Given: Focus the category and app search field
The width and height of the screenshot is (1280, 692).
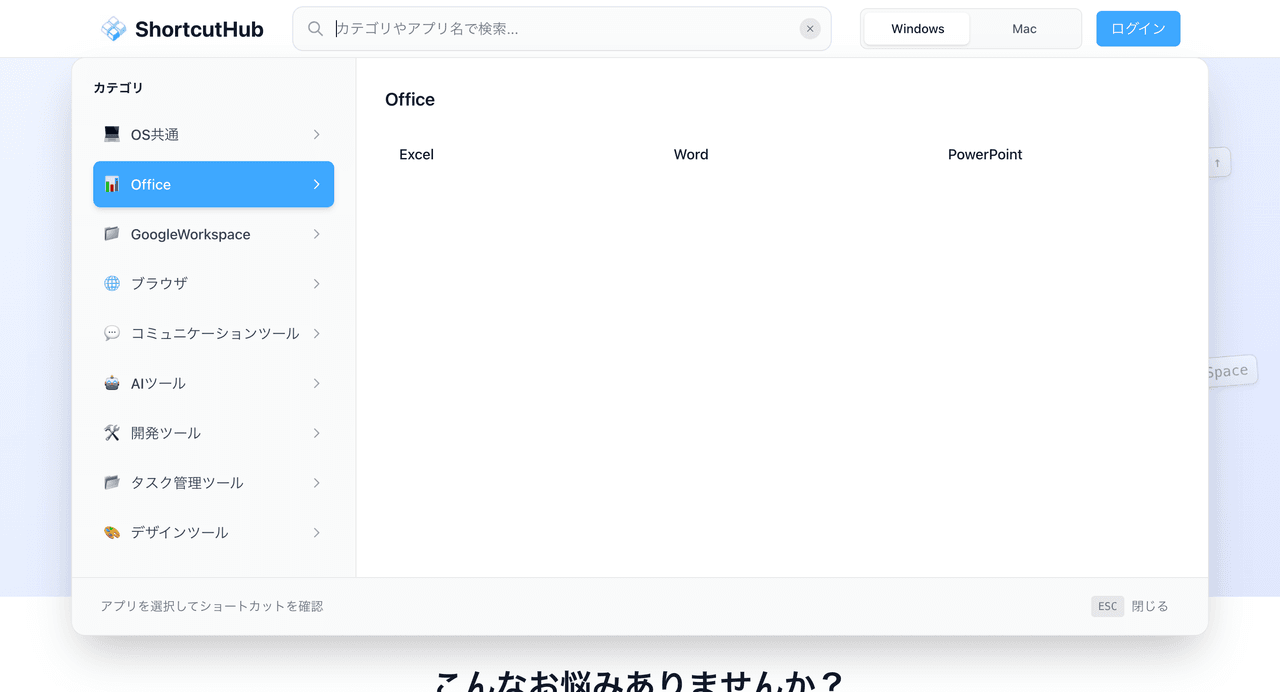Looking at the screenshot, I should click(562, 29).
